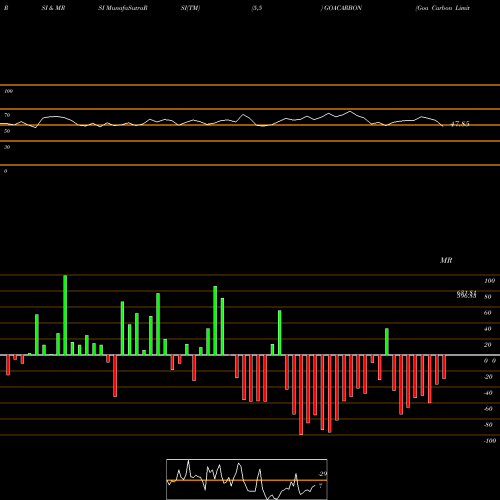Click the SI & MR header text

53,8
